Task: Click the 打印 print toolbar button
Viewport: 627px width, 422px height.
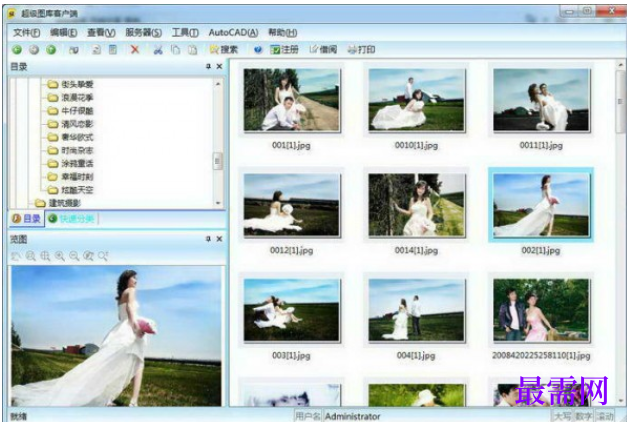Action: pyautogui.click(x=361, y=50)
